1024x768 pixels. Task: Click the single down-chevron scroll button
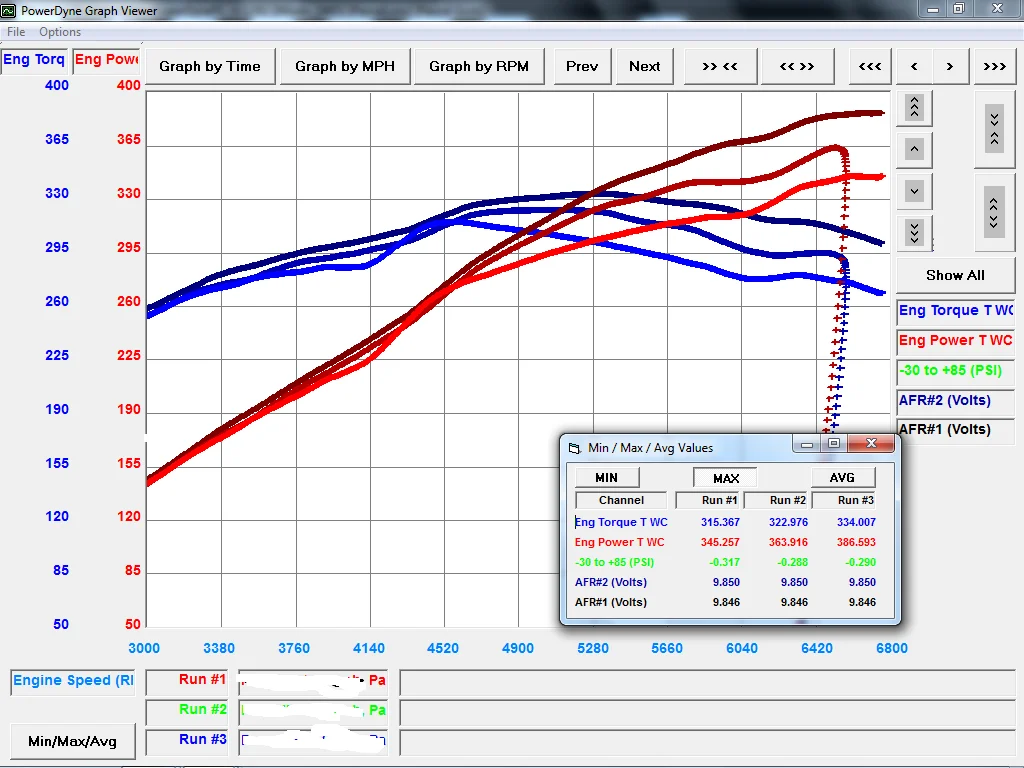[x=914, y=191]
